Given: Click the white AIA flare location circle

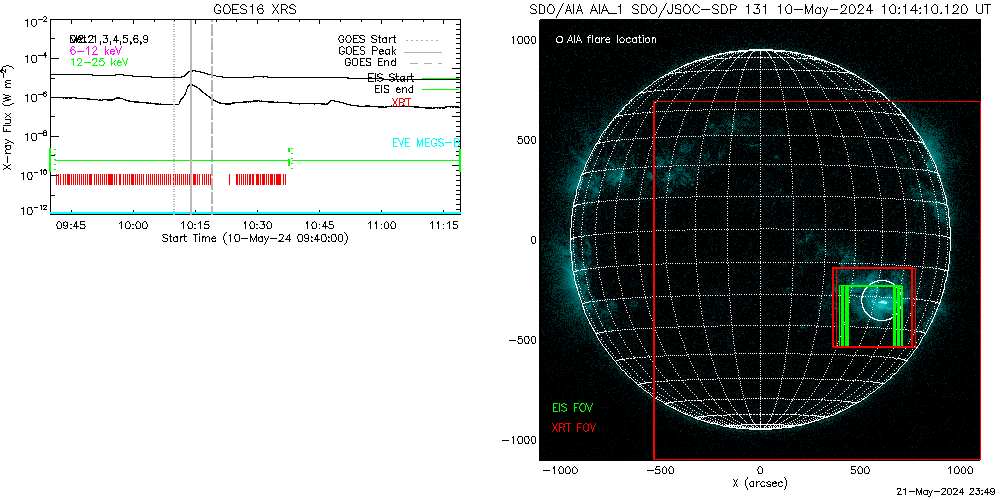Looking at the screenshot, I should [881, 301].
